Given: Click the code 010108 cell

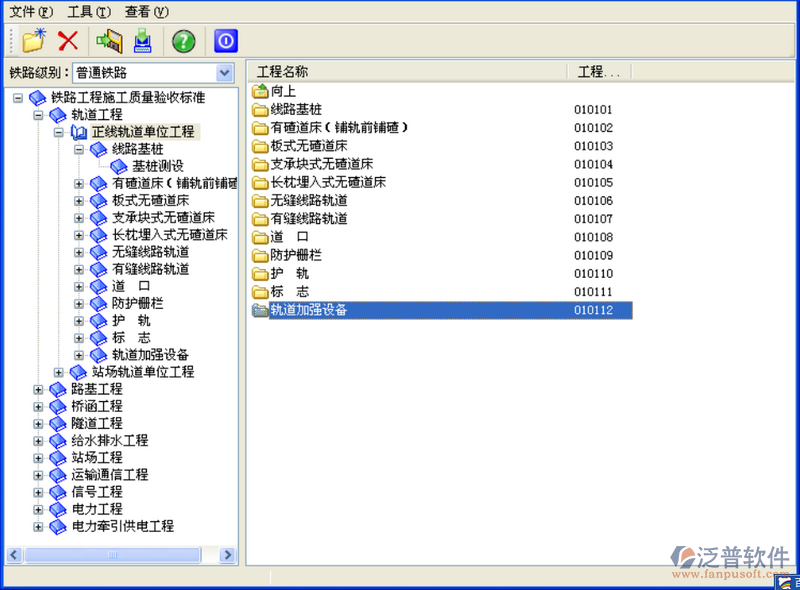Looking at the screenshot, I should click(x=593, y=237).
